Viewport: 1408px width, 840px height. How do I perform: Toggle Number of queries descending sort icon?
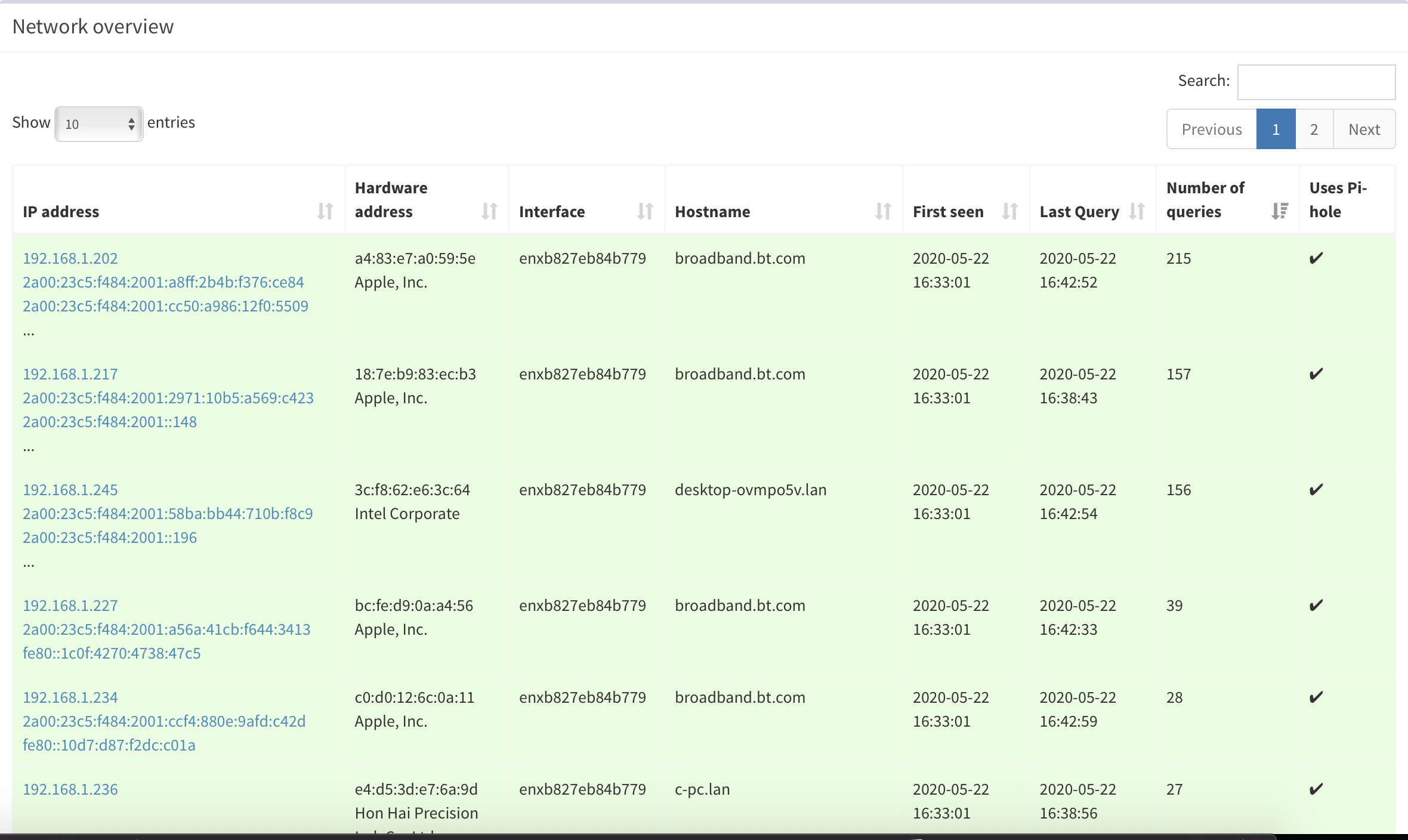click(x=1280, y=211)
